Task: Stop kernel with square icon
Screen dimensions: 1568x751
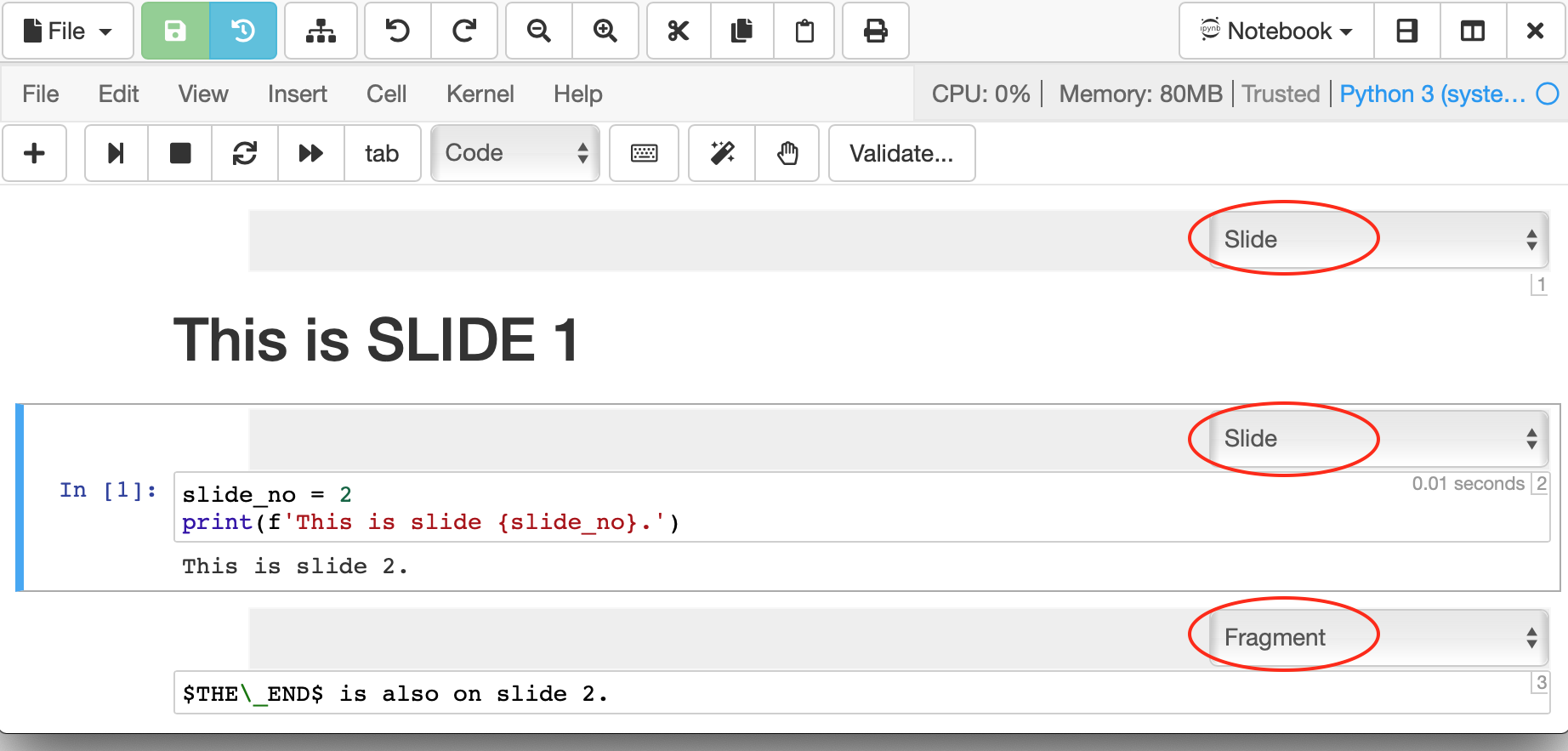Action: tap(180, 154)
